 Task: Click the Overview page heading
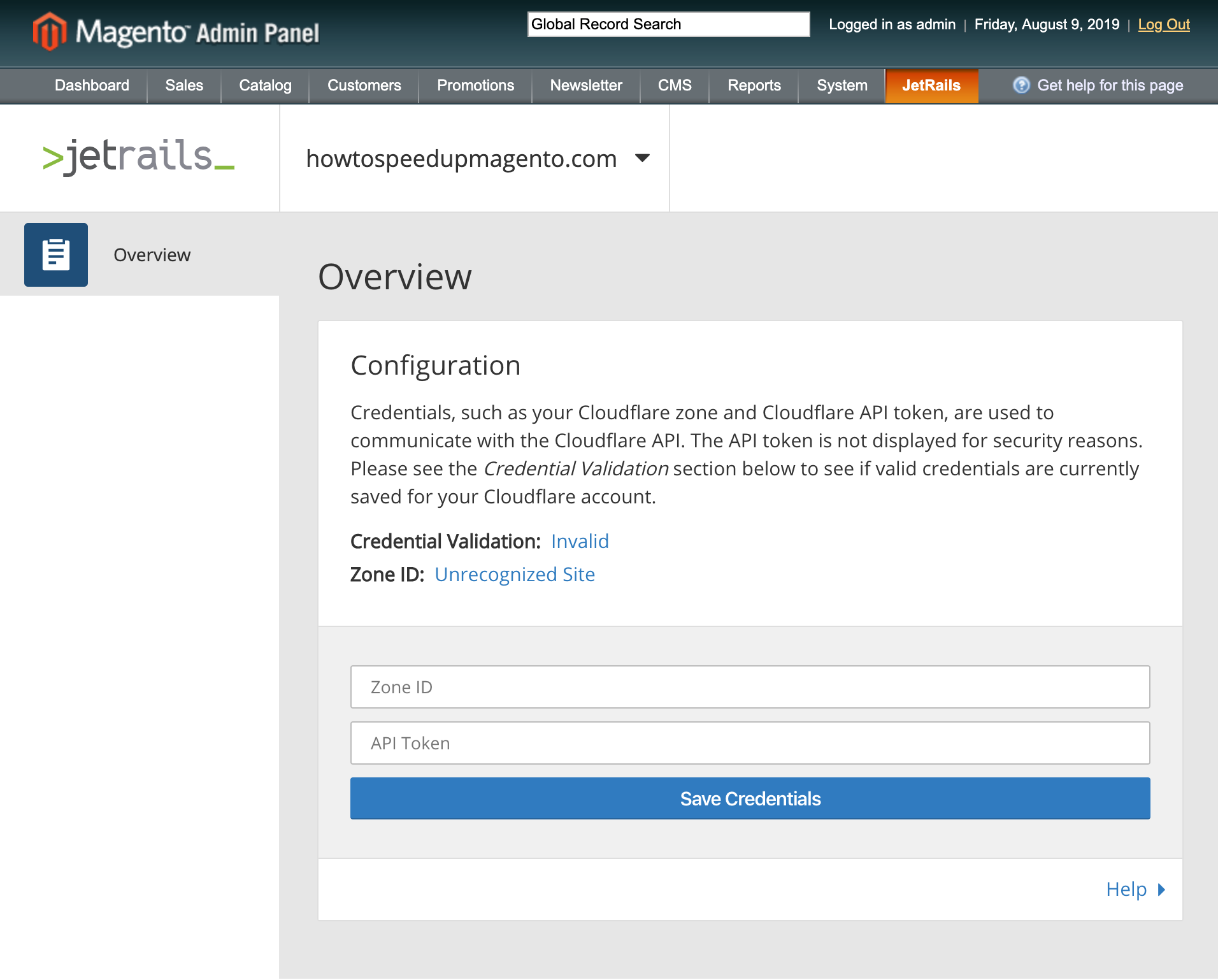[395, 277]
